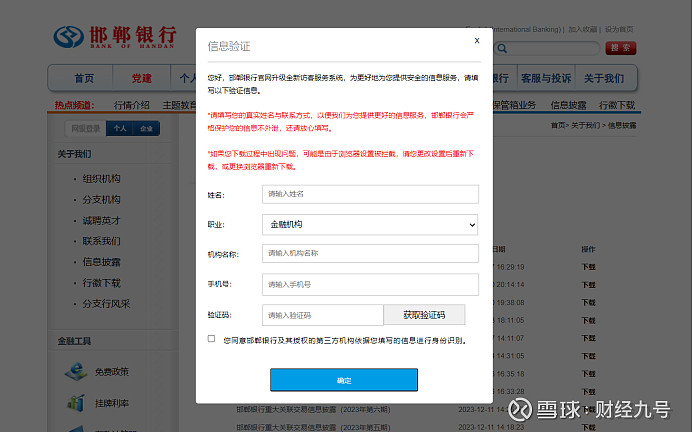Focus the 手机号 phone number field
Screen dimensions: 693x432
pyautogui.click(x=370, y=284)
